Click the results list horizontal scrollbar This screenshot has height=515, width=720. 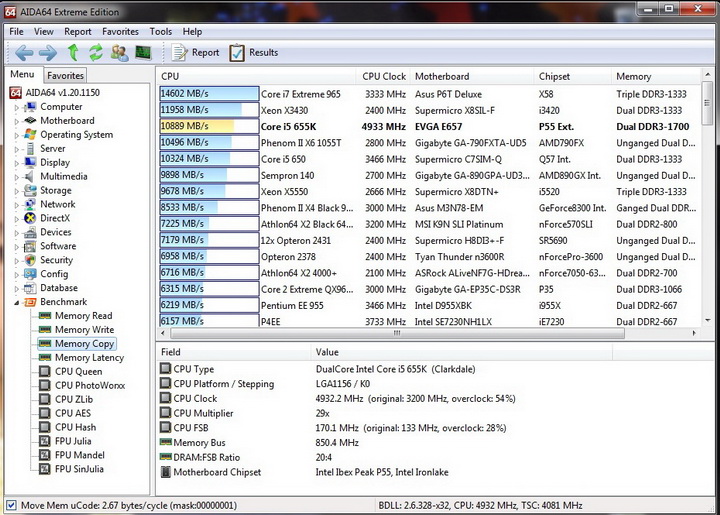click(x=397, y=333)
